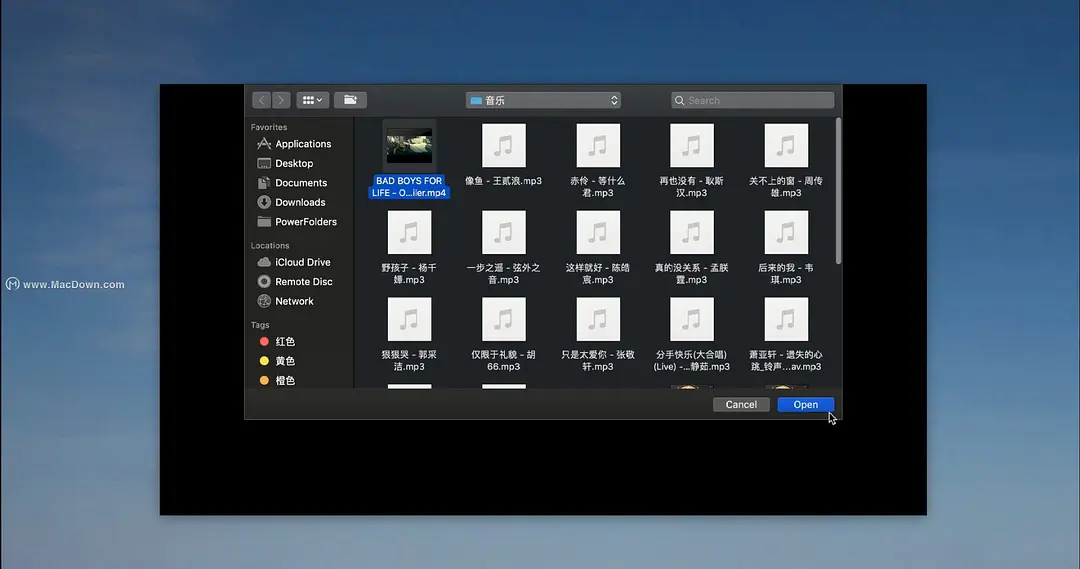Open iCloud Drive location
The height and width of the screenshot is (569, 1080).
click(x=294, y=262)
